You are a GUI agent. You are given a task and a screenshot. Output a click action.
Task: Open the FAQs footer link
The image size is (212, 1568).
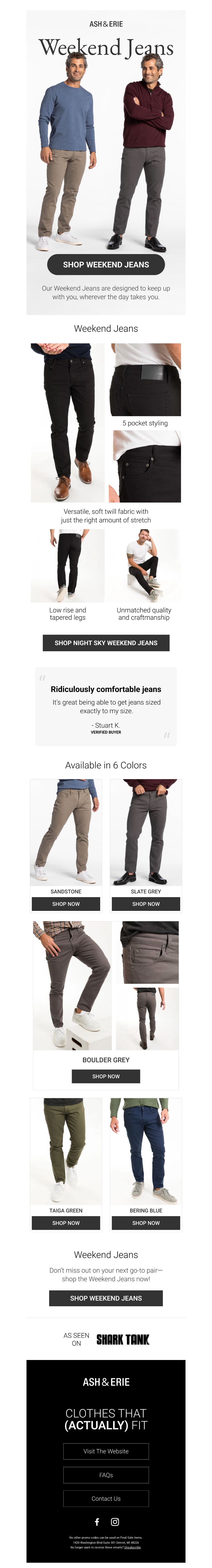coord(106,1475)
